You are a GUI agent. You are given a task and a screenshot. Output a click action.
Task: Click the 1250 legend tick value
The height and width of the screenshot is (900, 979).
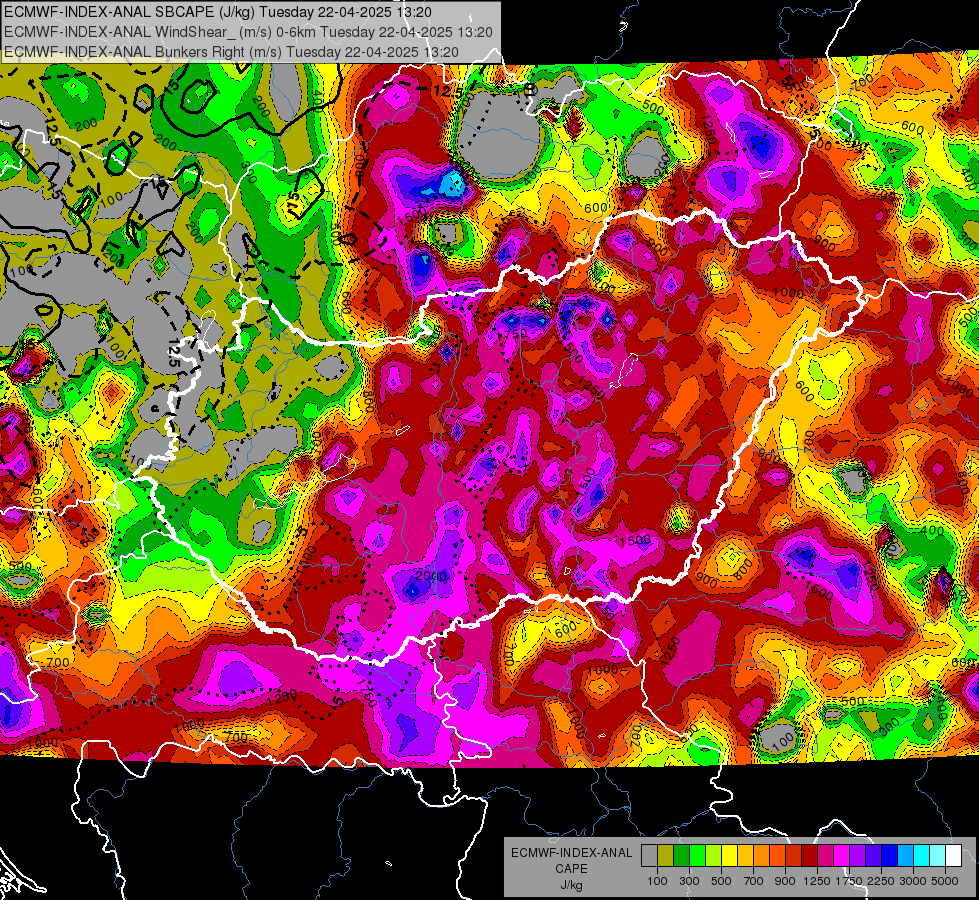817,881
